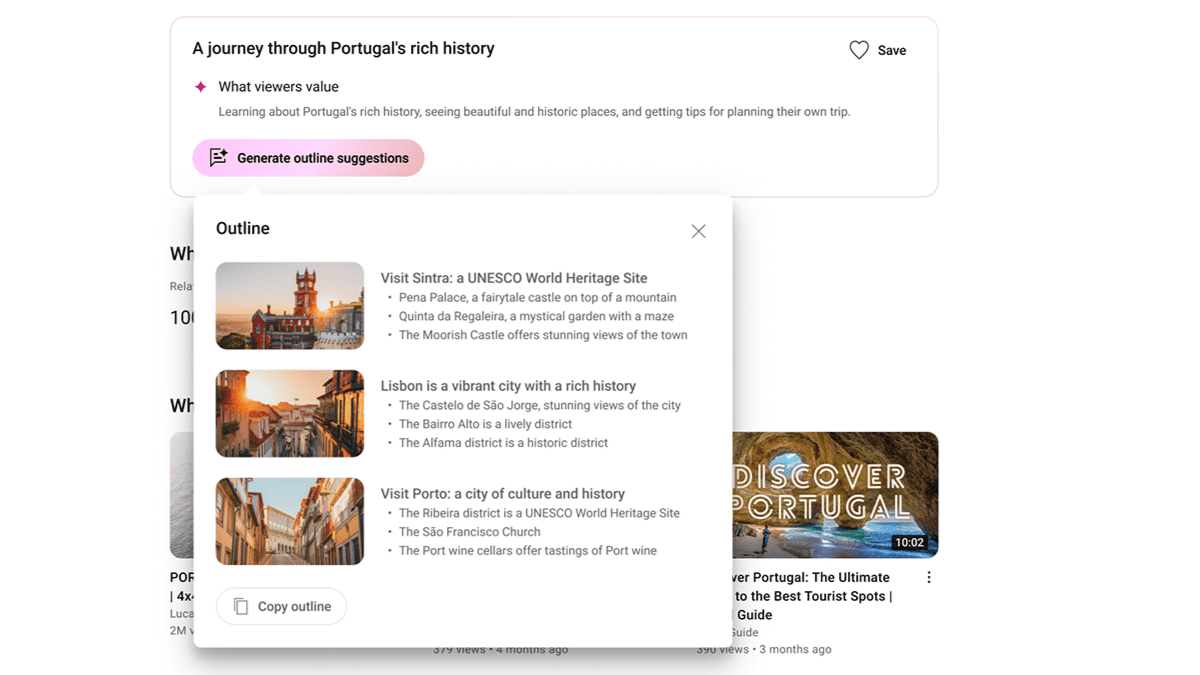Click the 10:02 duration badge
The image size is (1200, 675).
pos(909,543)
